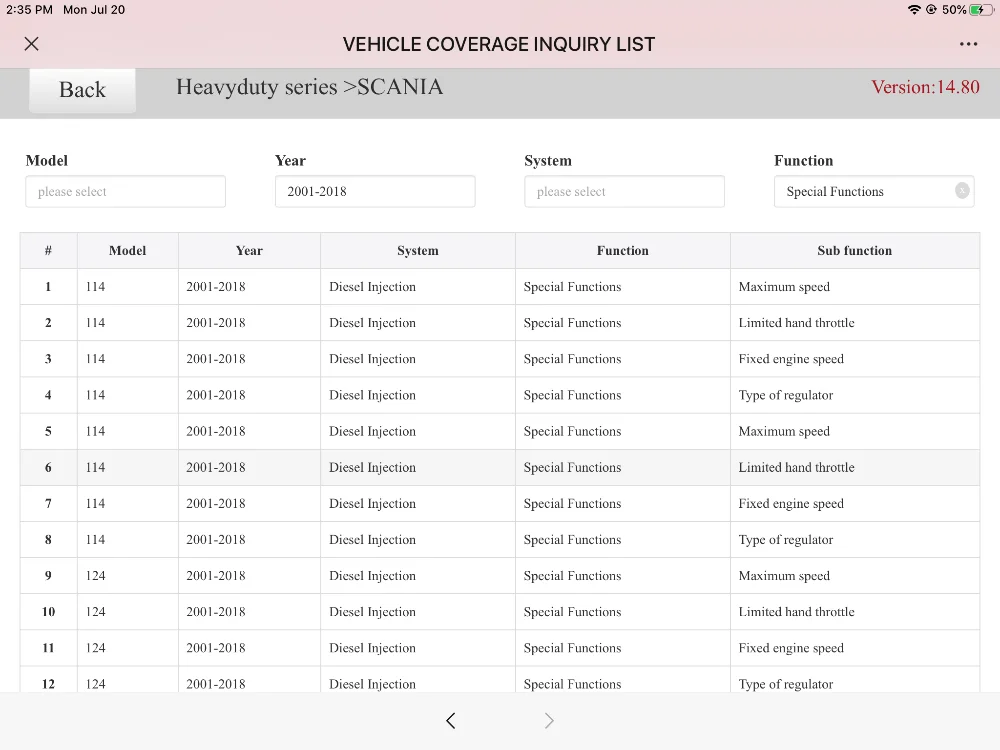This screenshot has width=1000, height=750.
Task: Click the Year column header
Action: (x=249, y=251)
